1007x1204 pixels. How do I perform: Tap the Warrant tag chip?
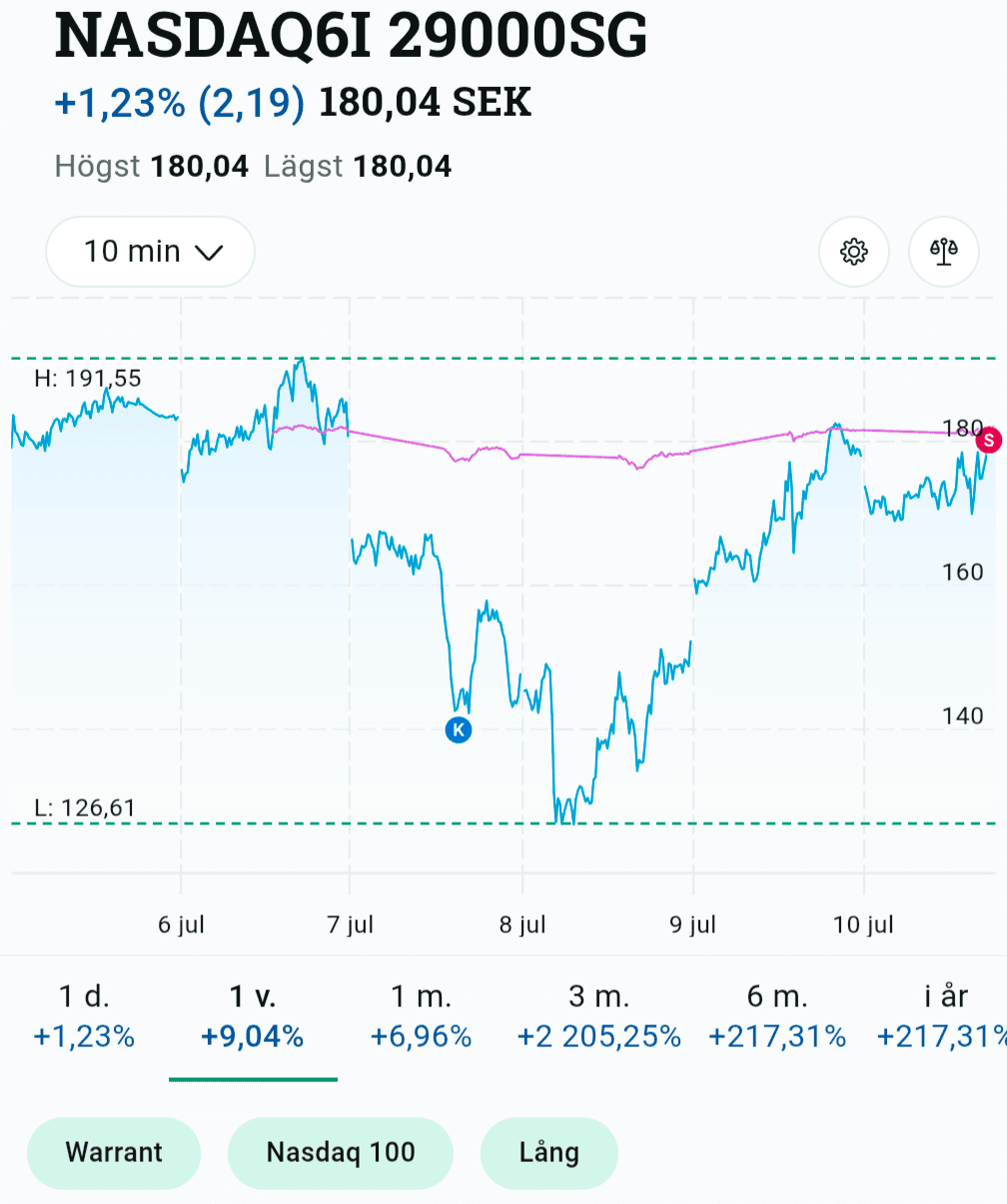[114, 1153]
